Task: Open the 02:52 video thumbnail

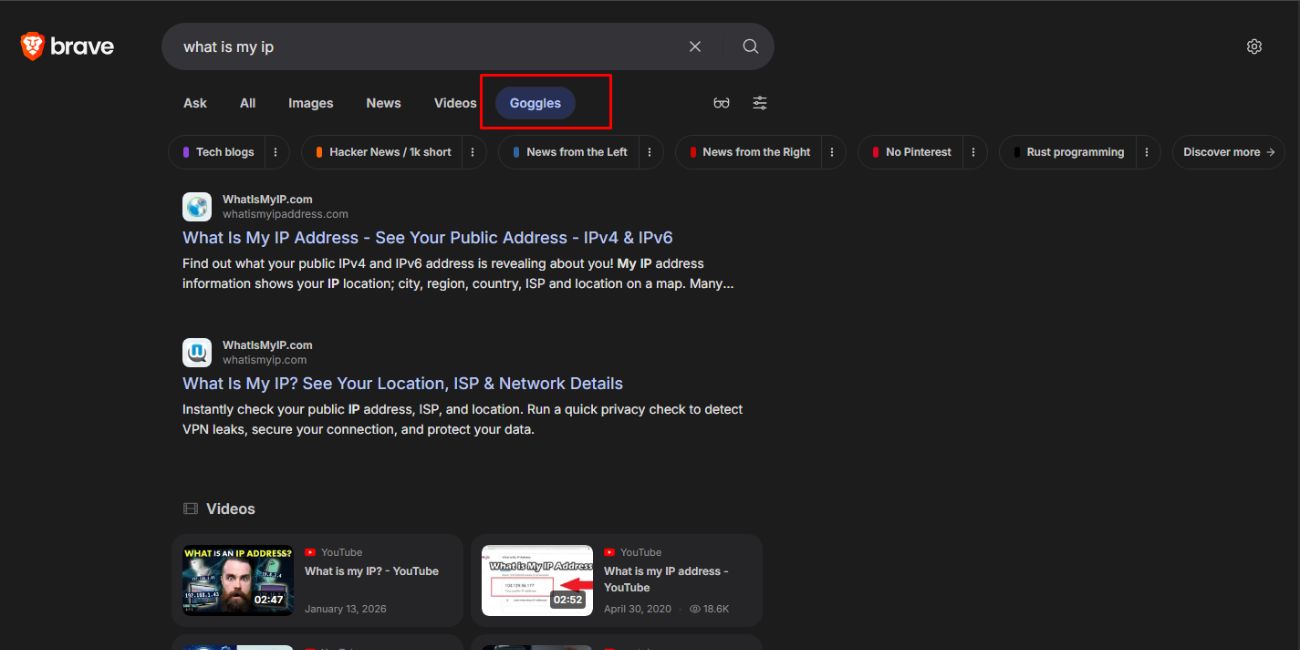Action: [x=537, y=580]
